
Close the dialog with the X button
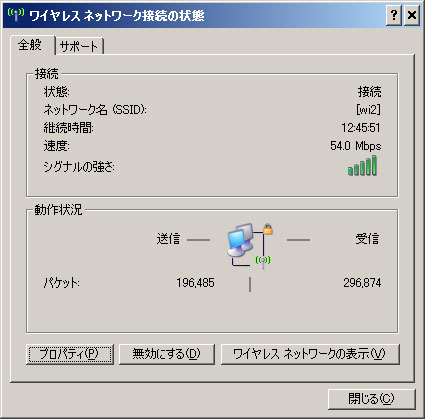point(412,15)
